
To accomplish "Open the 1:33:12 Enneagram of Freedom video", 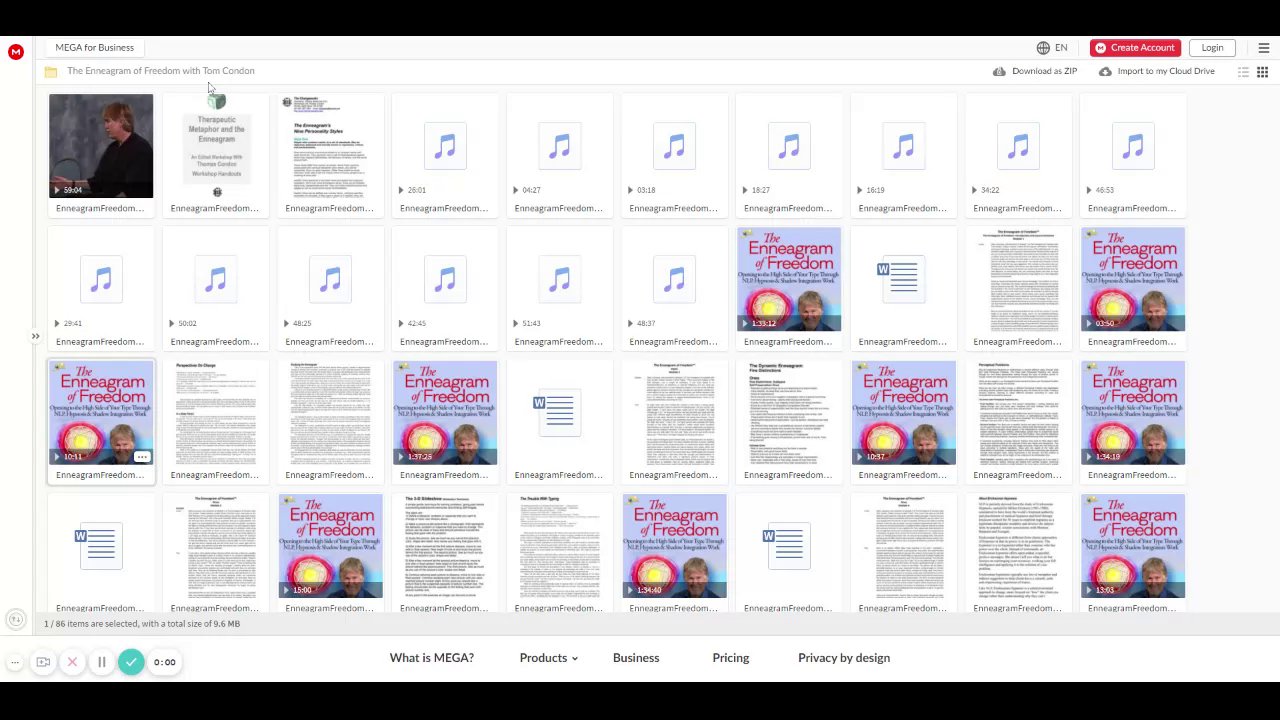I will click(x=789, y=280).
